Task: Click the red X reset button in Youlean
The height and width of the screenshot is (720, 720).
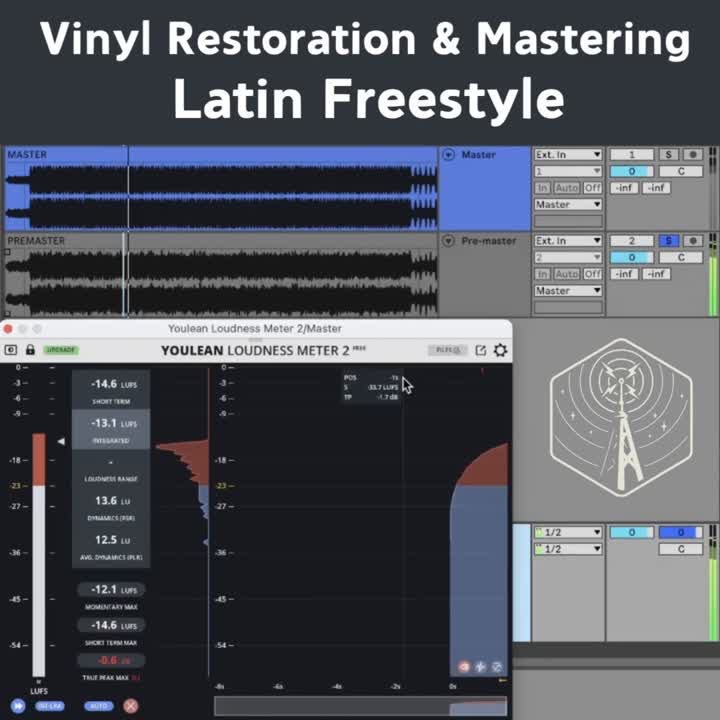Action: point(130,705)
